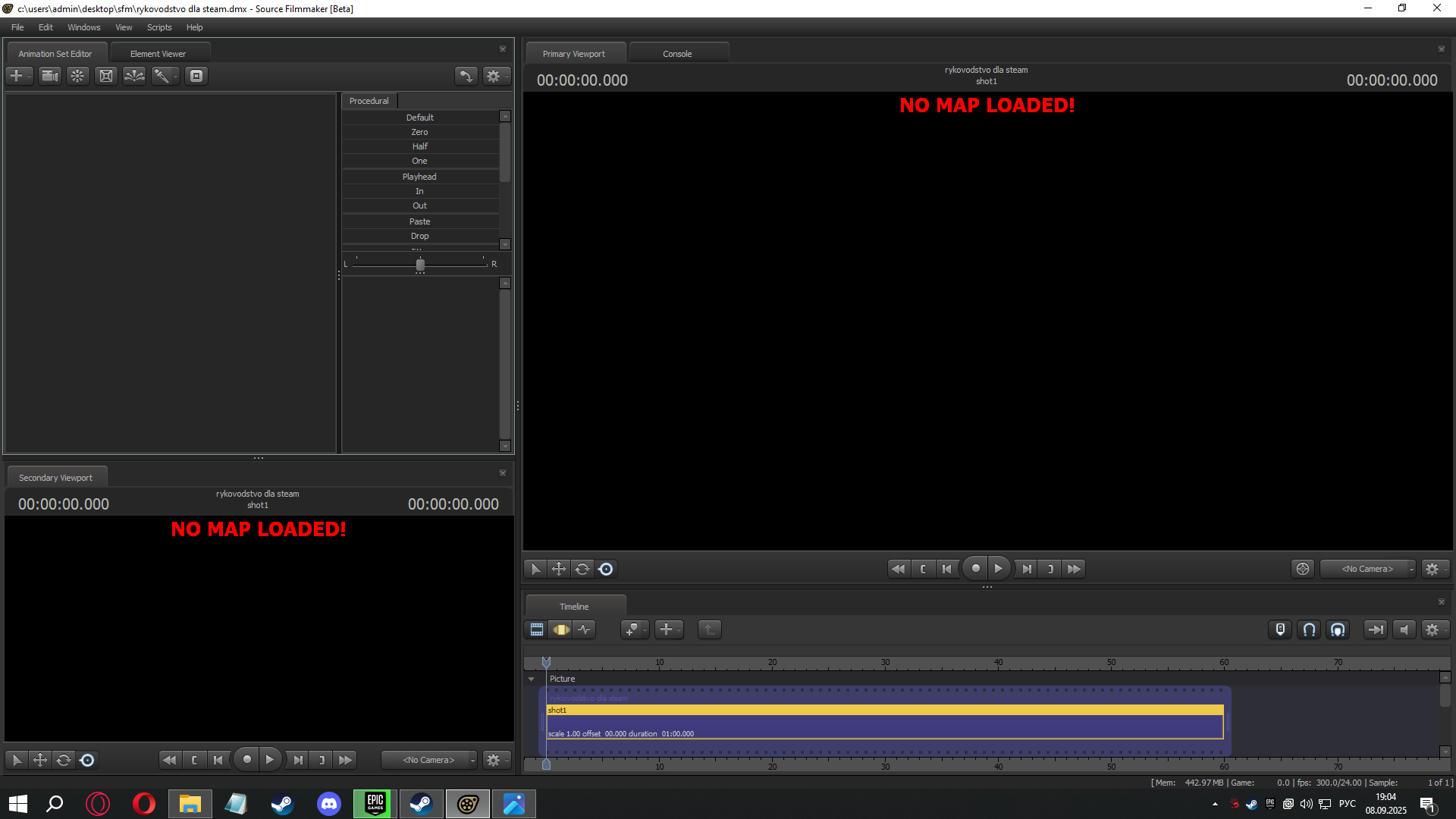Switch to the Element Viewer tab

(158, 54)
